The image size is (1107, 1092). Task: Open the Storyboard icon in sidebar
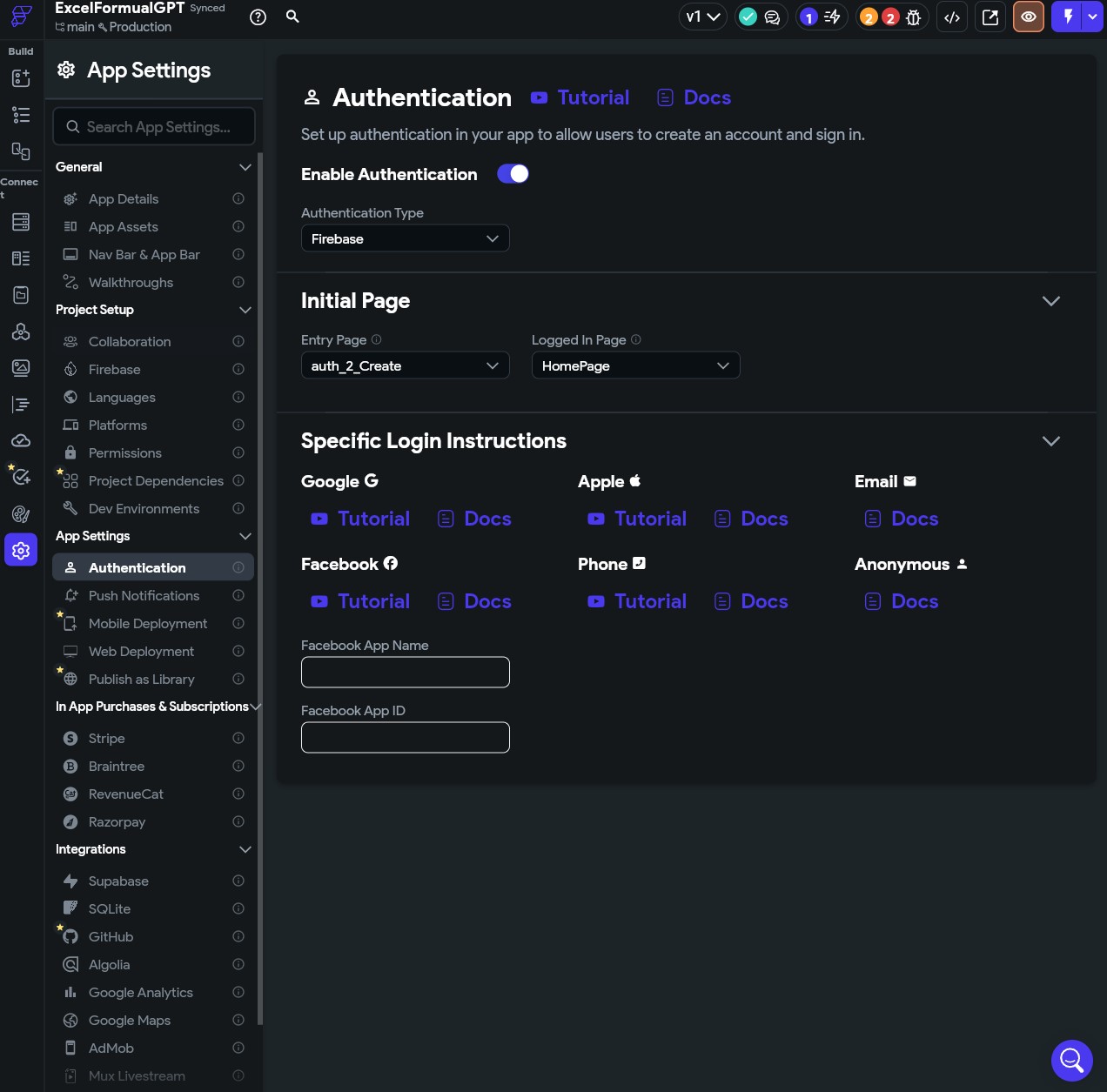click(x=21, y=151)
